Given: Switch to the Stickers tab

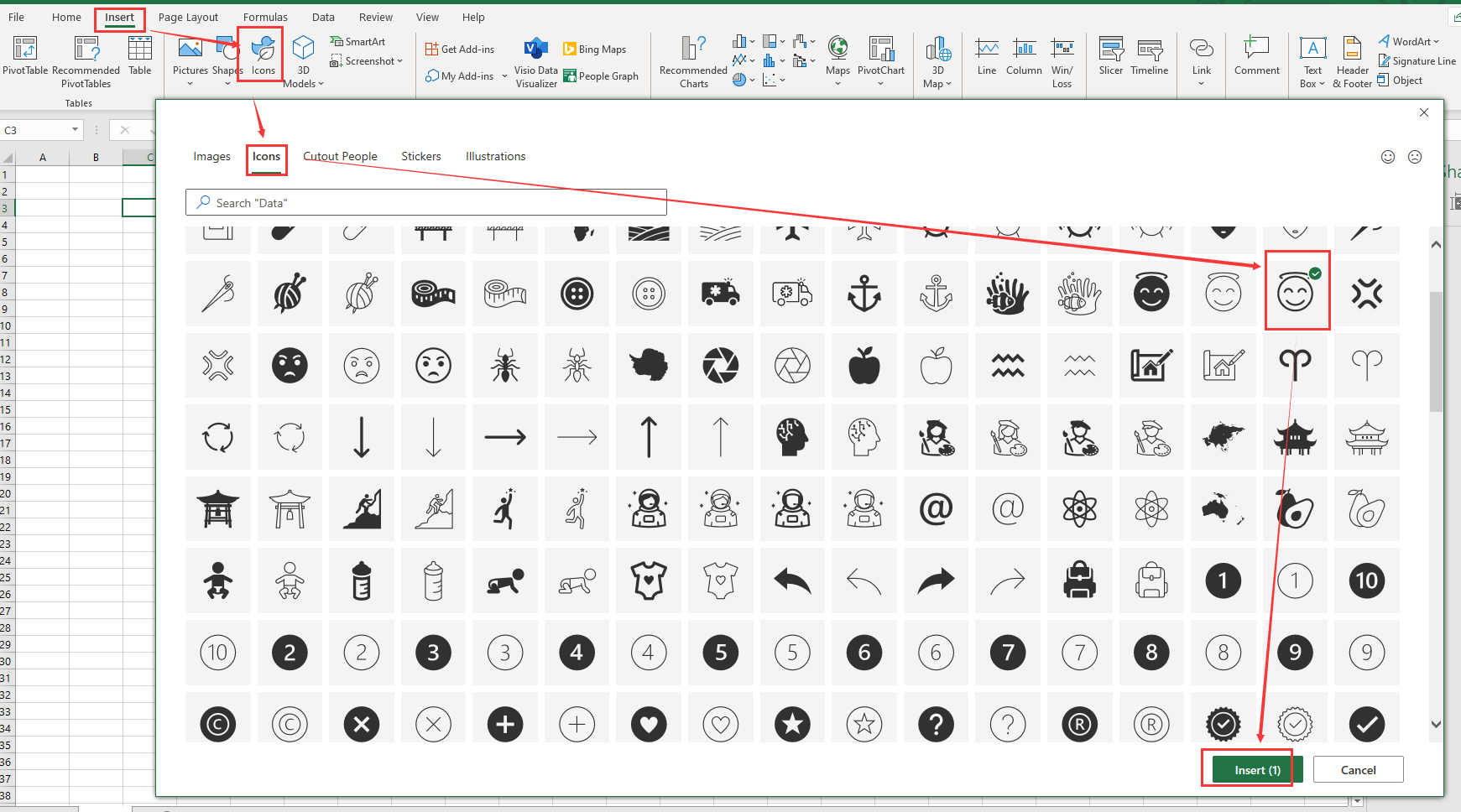Looking at the screenshot, I should [420, 157].
